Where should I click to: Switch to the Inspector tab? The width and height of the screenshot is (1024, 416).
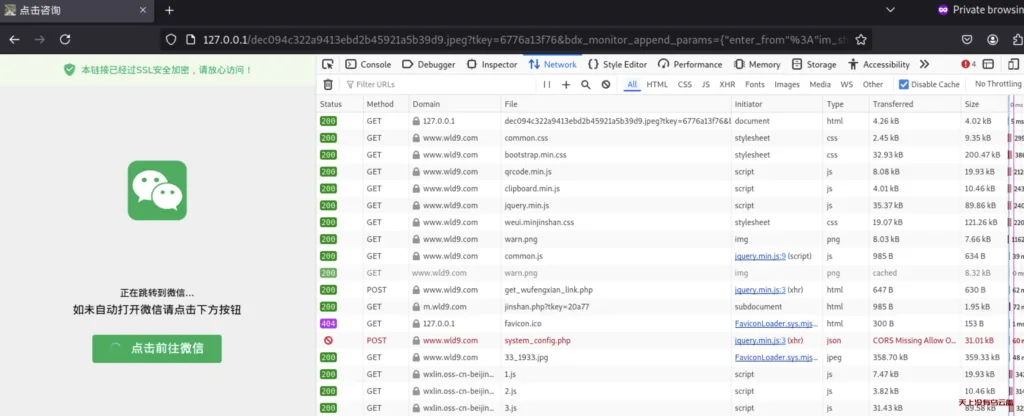click(x=492, y=64)
